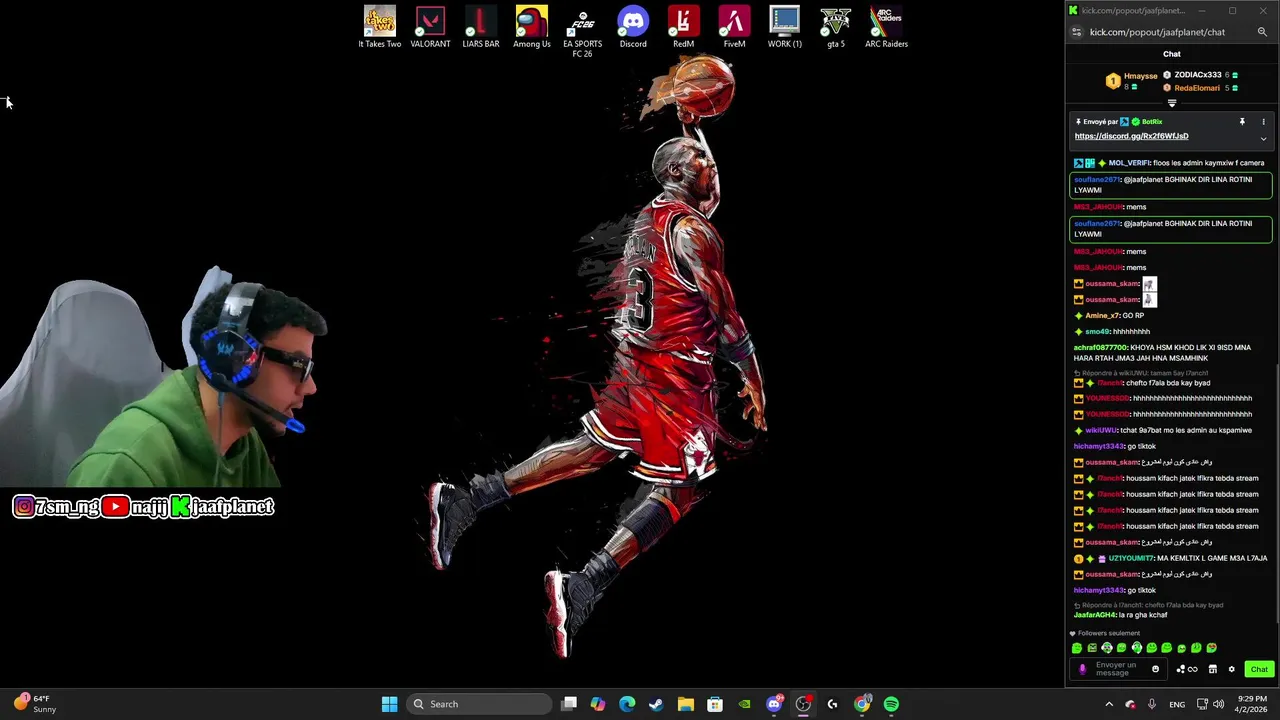Open the LIARS BAR desktop icon

coord(481,27)
